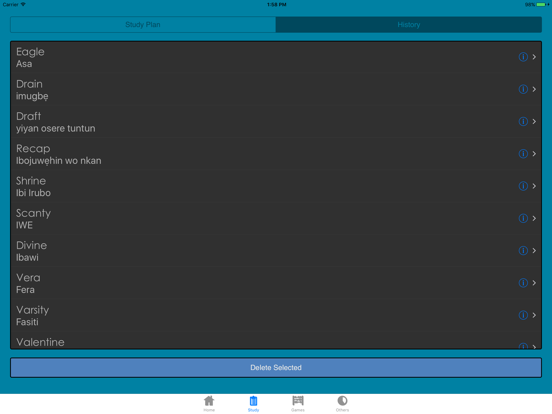This screenshot has width=552, height=414.
Task: Go to Home tab in bottom bar
Action: point(209,403)
